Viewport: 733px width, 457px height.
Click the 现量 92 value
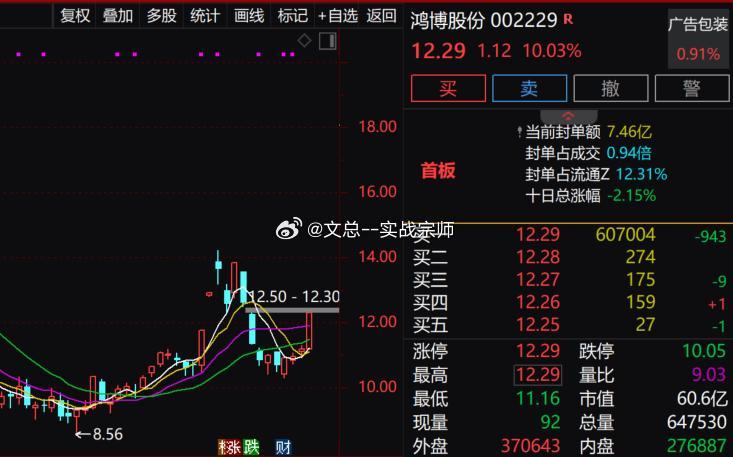pos(550,422)
